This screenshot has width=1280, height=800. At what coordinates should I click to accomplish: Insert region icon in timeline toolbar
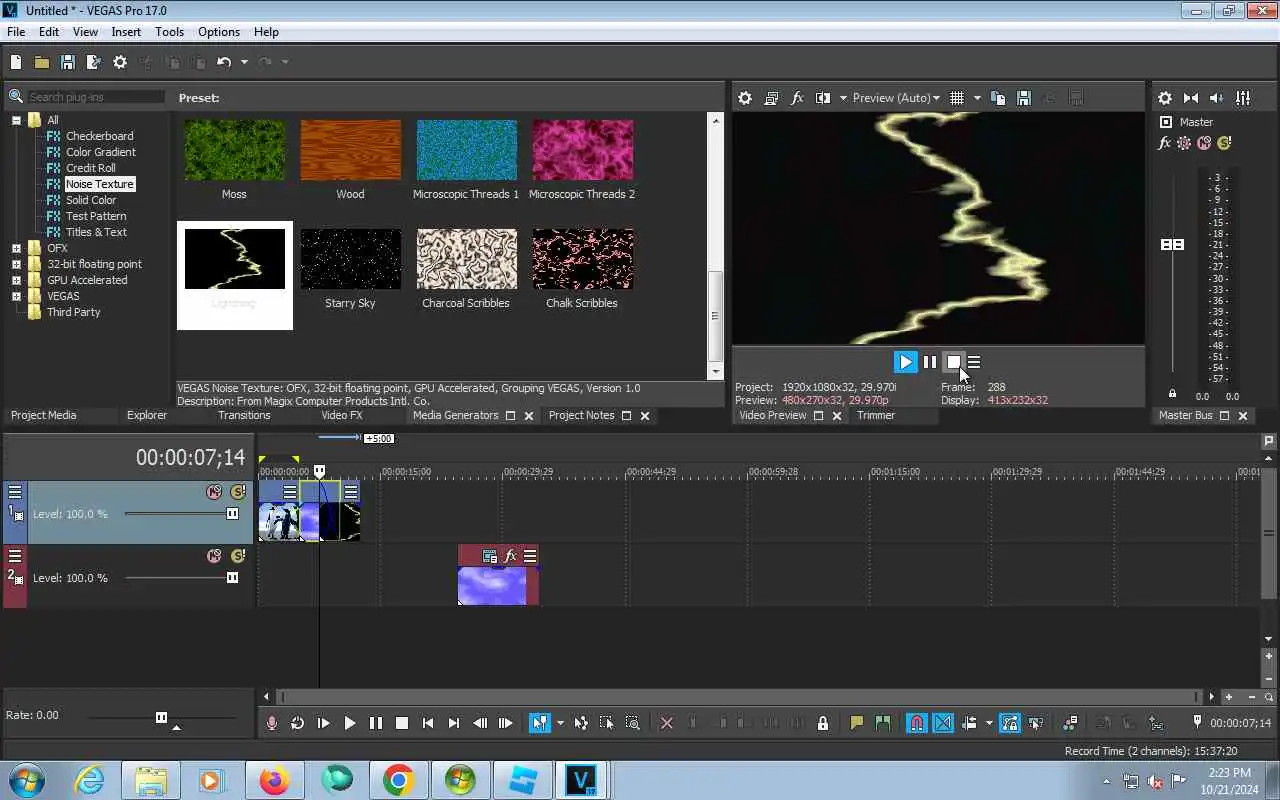coord(883,723)
